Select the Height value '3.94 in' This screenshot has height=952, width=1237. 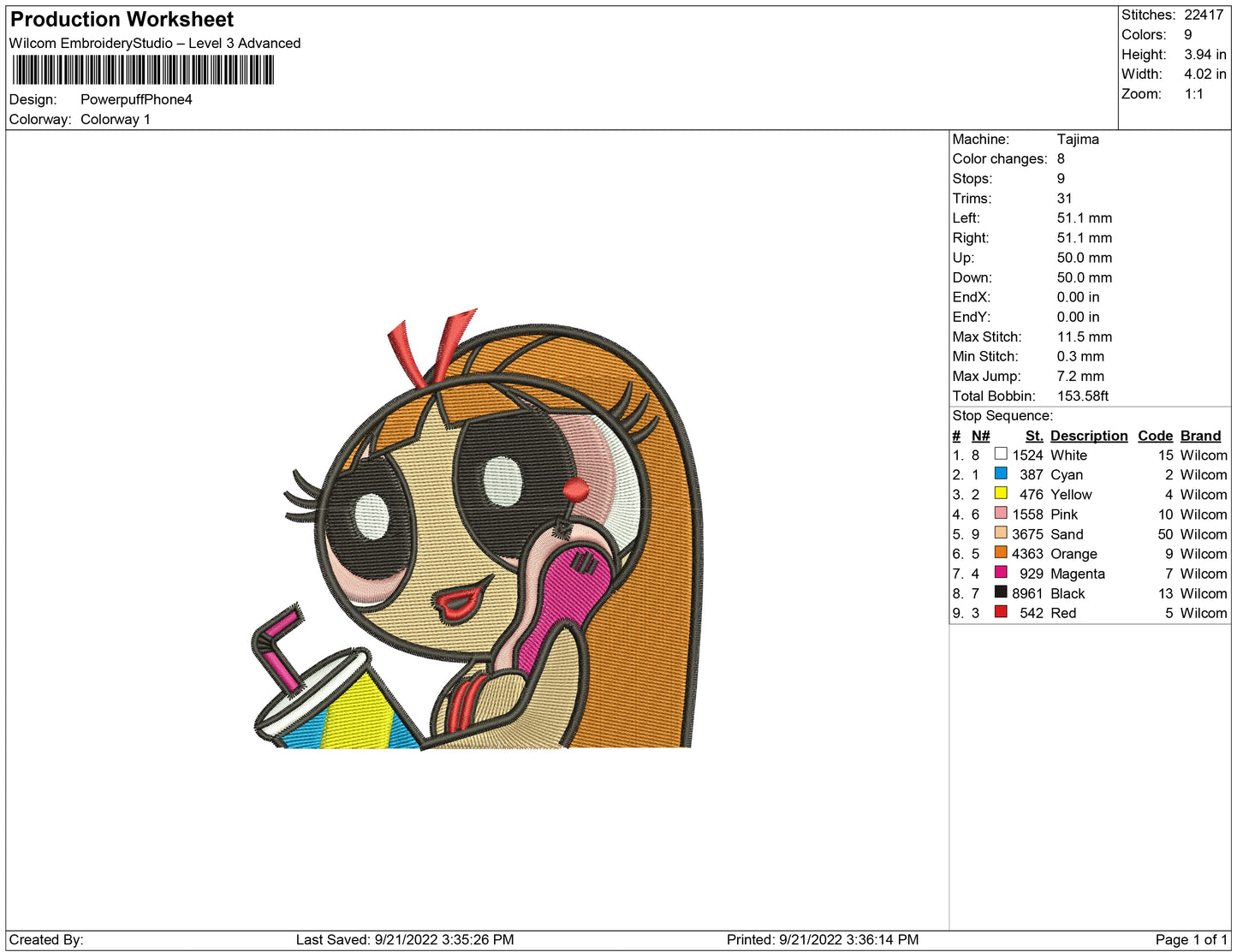[1205, 54]
